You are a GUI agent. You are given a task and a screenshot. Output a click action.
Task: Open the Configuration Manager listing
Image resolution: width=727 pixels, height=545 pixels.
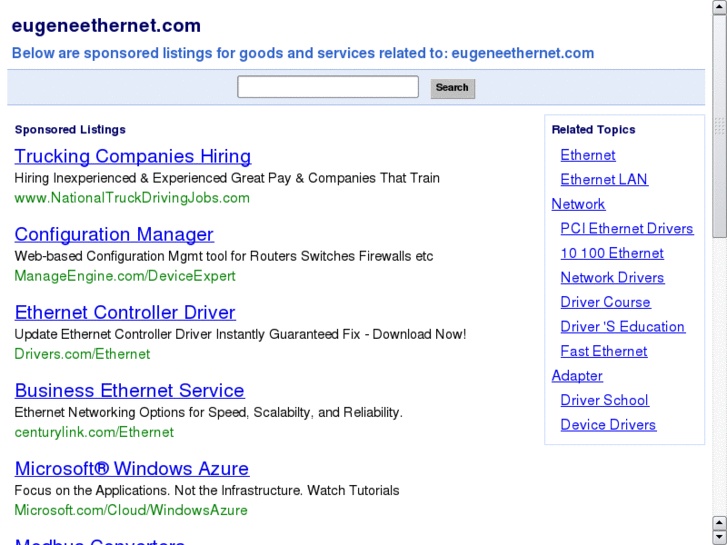pos(114,234)
